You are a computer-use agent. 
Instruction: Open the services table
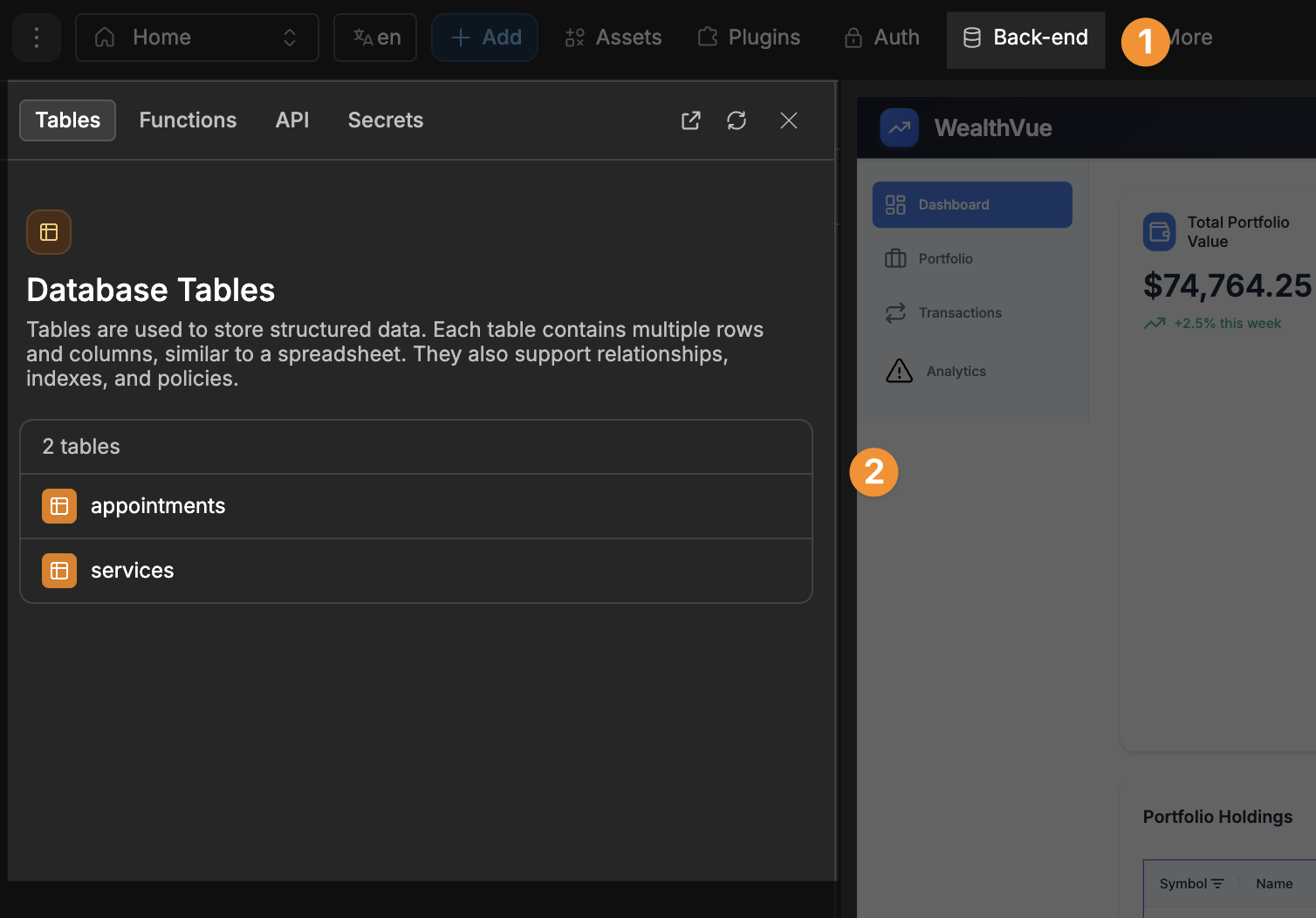pyautogui.click(x=133, y=570)
